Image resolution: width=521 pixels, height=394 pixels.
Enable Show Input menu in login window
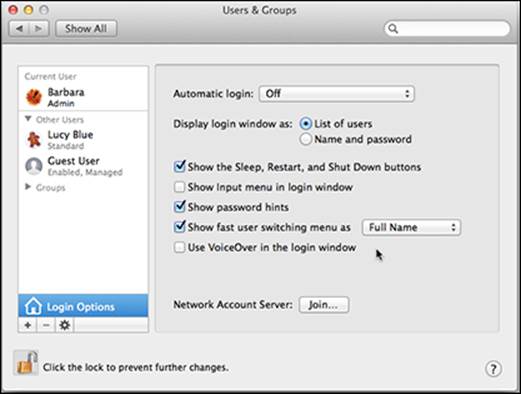[180, 187]
